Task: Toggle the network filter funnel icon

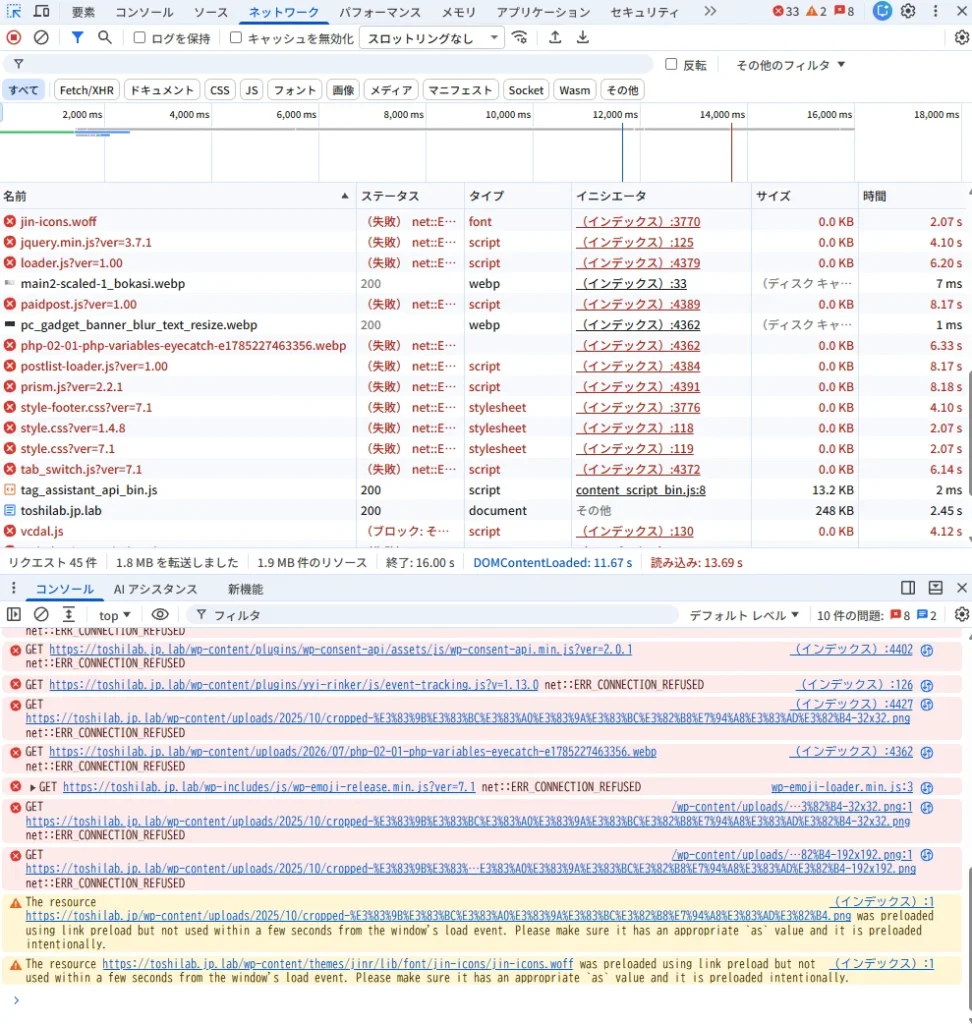Action: 77,38
